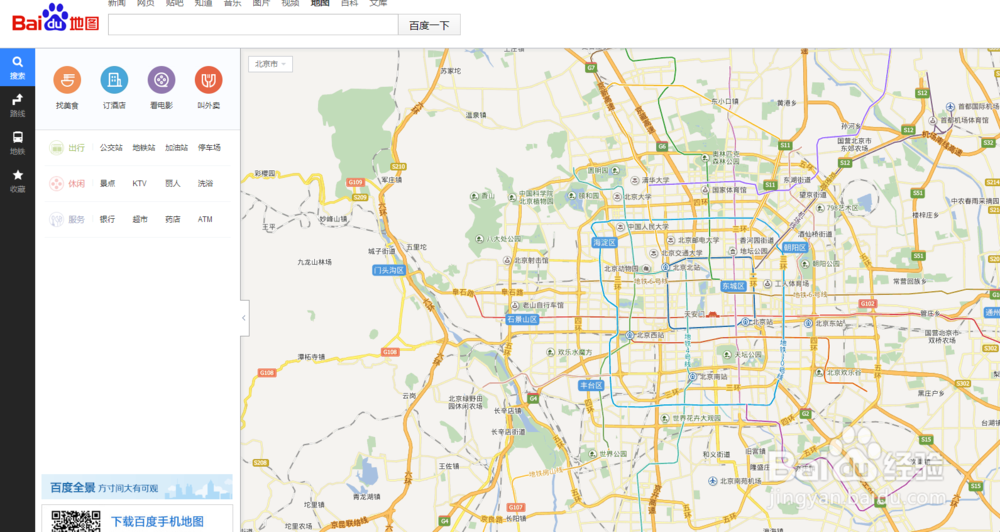Search nearby 洗浴 bathhouses
Viewport: 1000px width, 532px height.
(x=205, y=184)
